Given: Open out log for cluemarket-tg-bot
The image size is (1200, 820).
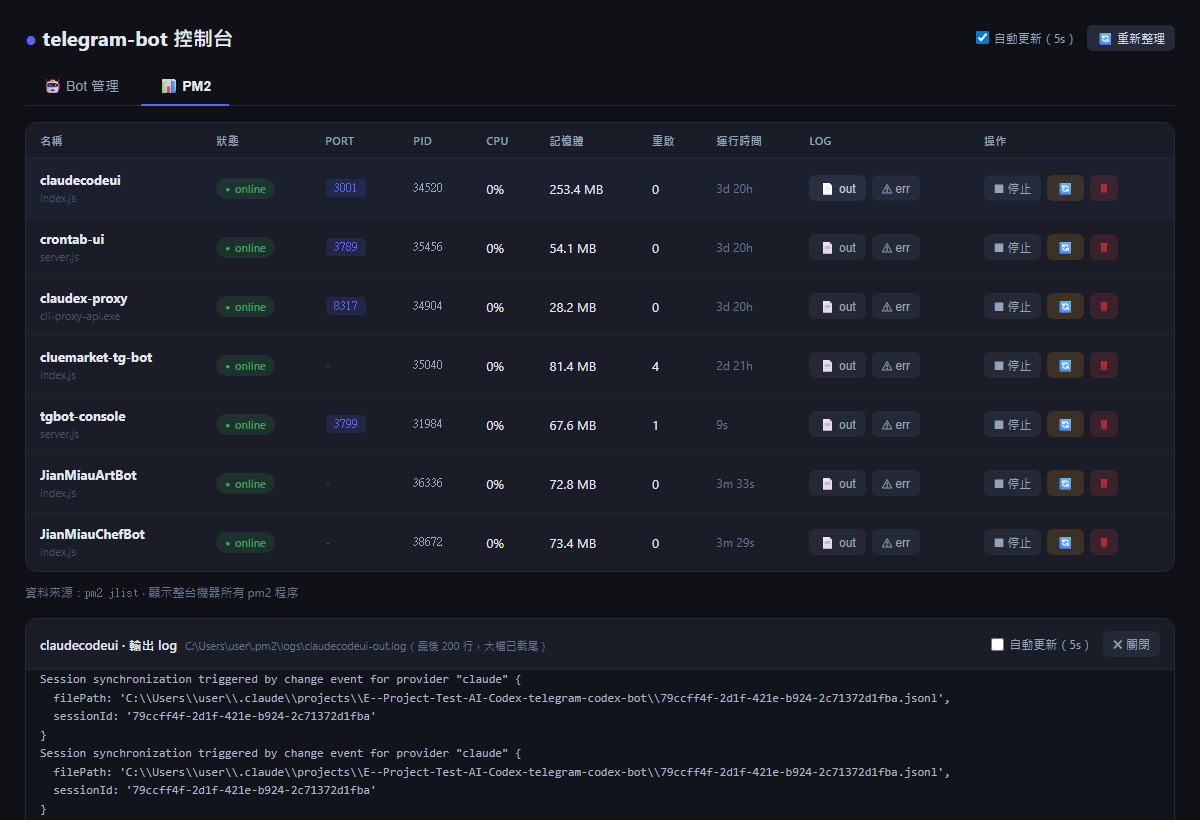Looking at the screenshot, I should 837,365.
